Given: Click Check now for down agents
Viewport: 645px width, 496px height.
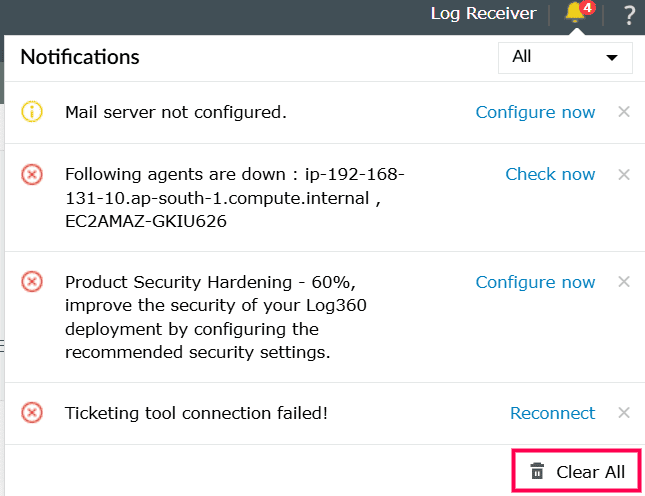Looking at the screenshot, I should pos(550,174).
